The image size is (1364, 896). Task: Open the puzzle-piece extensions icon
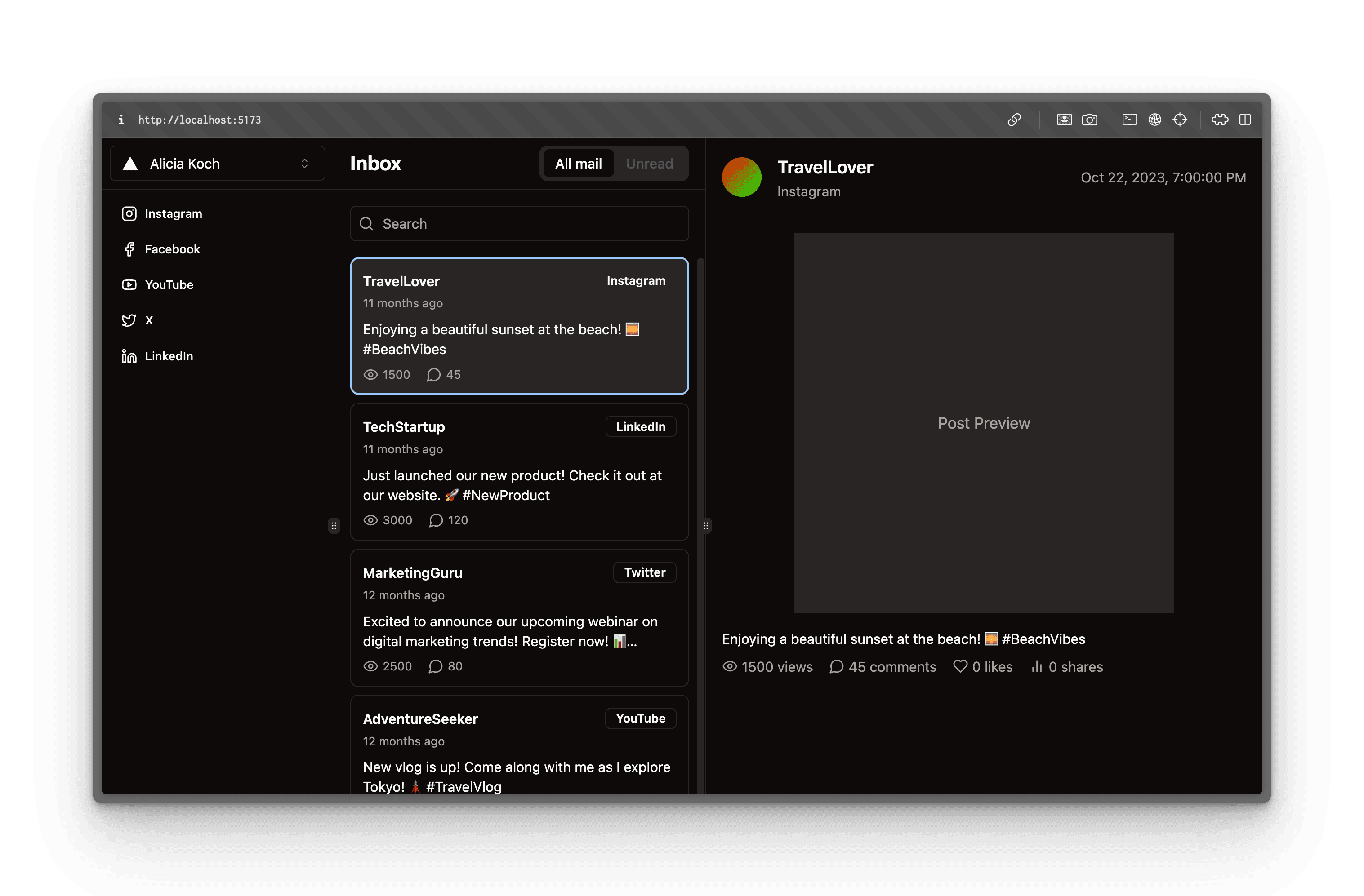[1220, 119]
